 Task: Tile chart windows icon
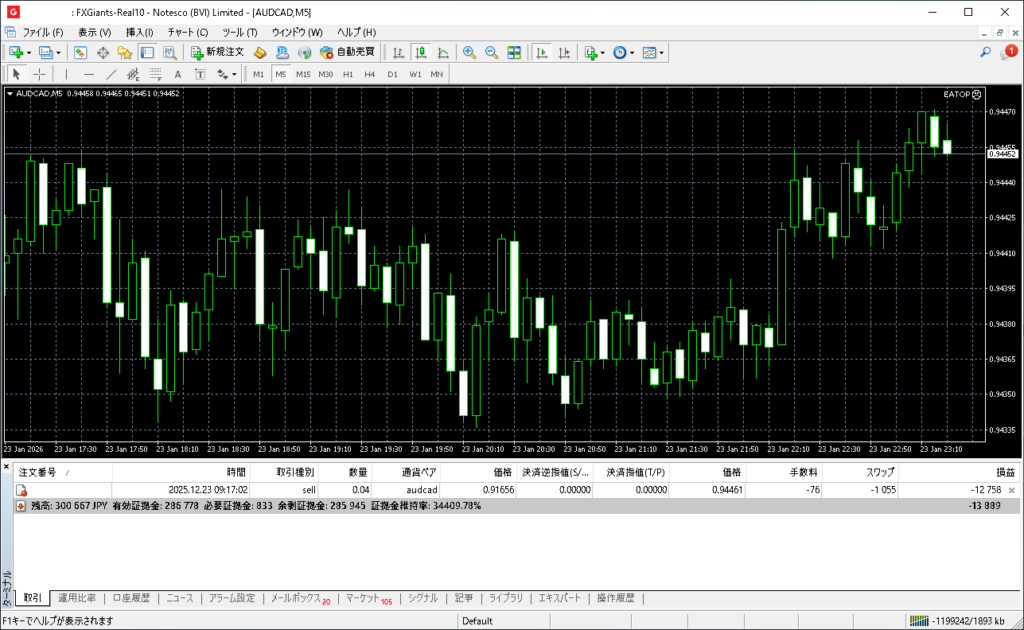pyautogui.click(x=514, y=52)
